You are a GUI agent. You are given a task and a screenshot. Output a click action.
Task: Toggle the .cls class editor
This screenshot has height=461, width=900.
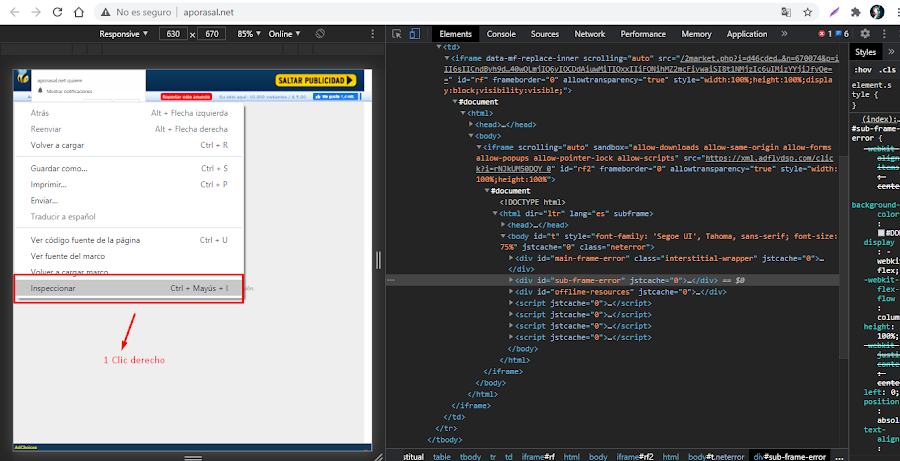888,70
